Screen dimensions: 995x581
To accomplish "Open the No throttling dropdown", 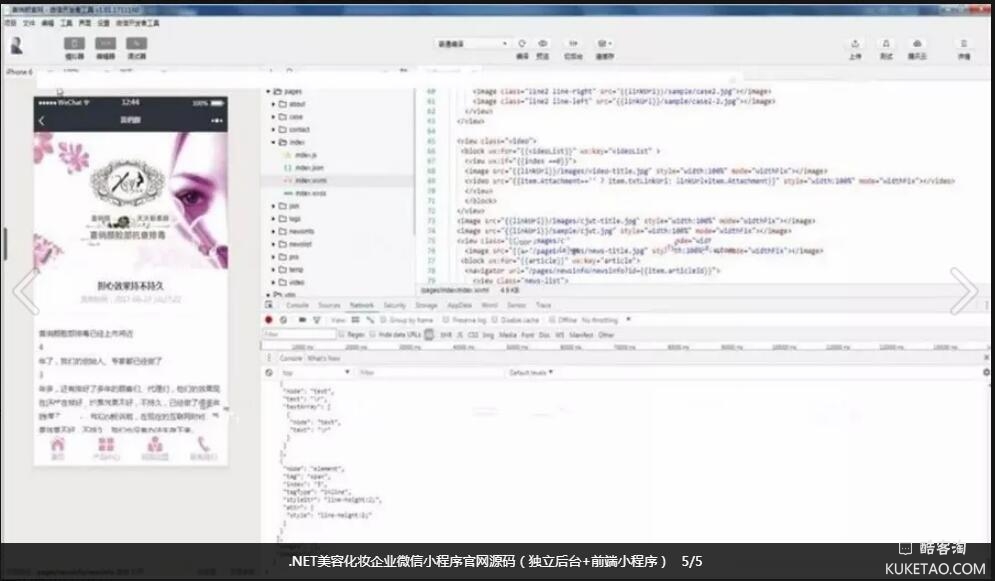I will coord(606,320).
